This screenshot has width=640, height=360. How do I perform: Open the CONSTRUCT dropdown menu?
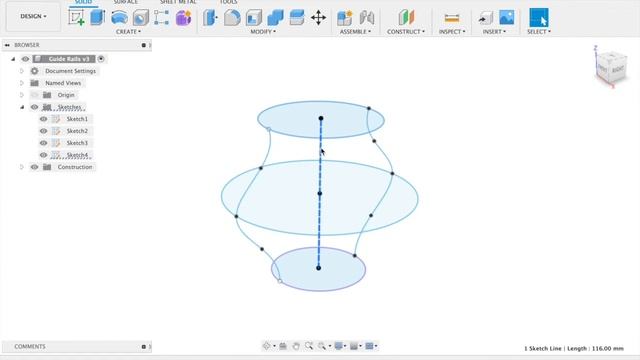[406, 31]
